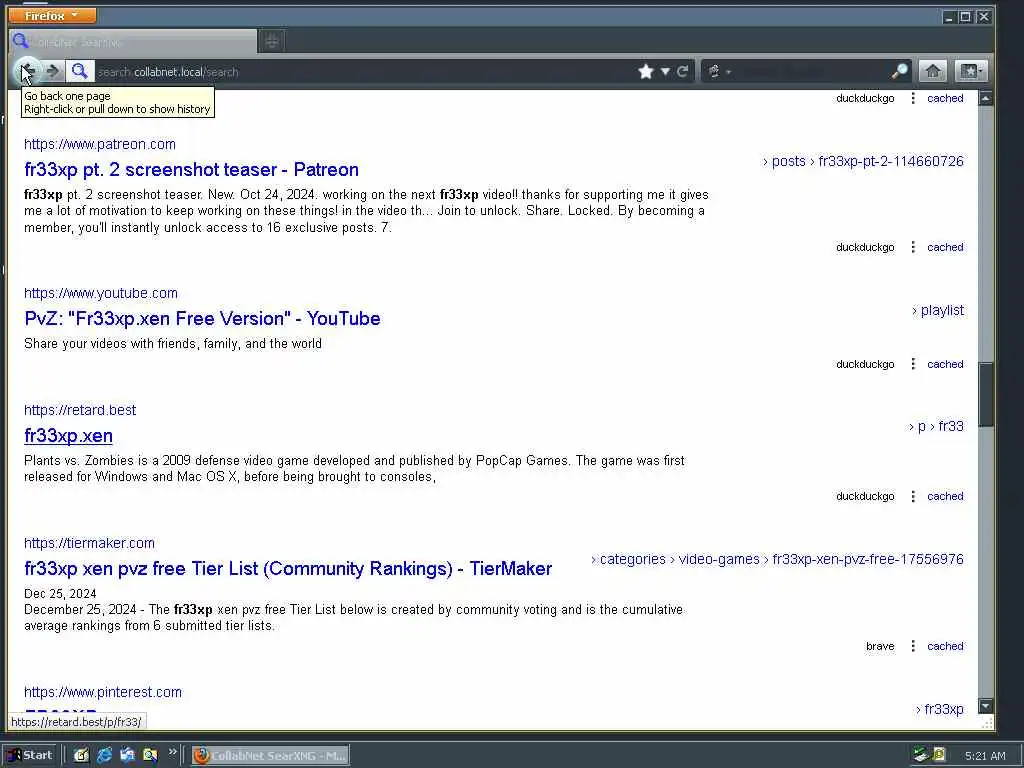This screenshot has height=768, width=1024.
Task: Click 'duckduckgo' label under YouTube result
Action: pos(865,364)
